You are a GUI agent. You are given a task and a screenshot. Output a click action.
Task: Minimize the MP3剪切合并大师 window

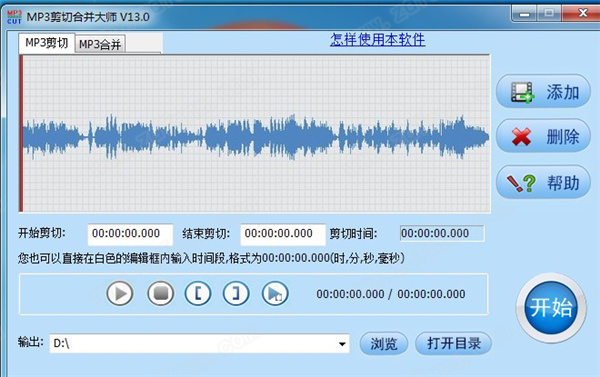(x=524, y=14)
